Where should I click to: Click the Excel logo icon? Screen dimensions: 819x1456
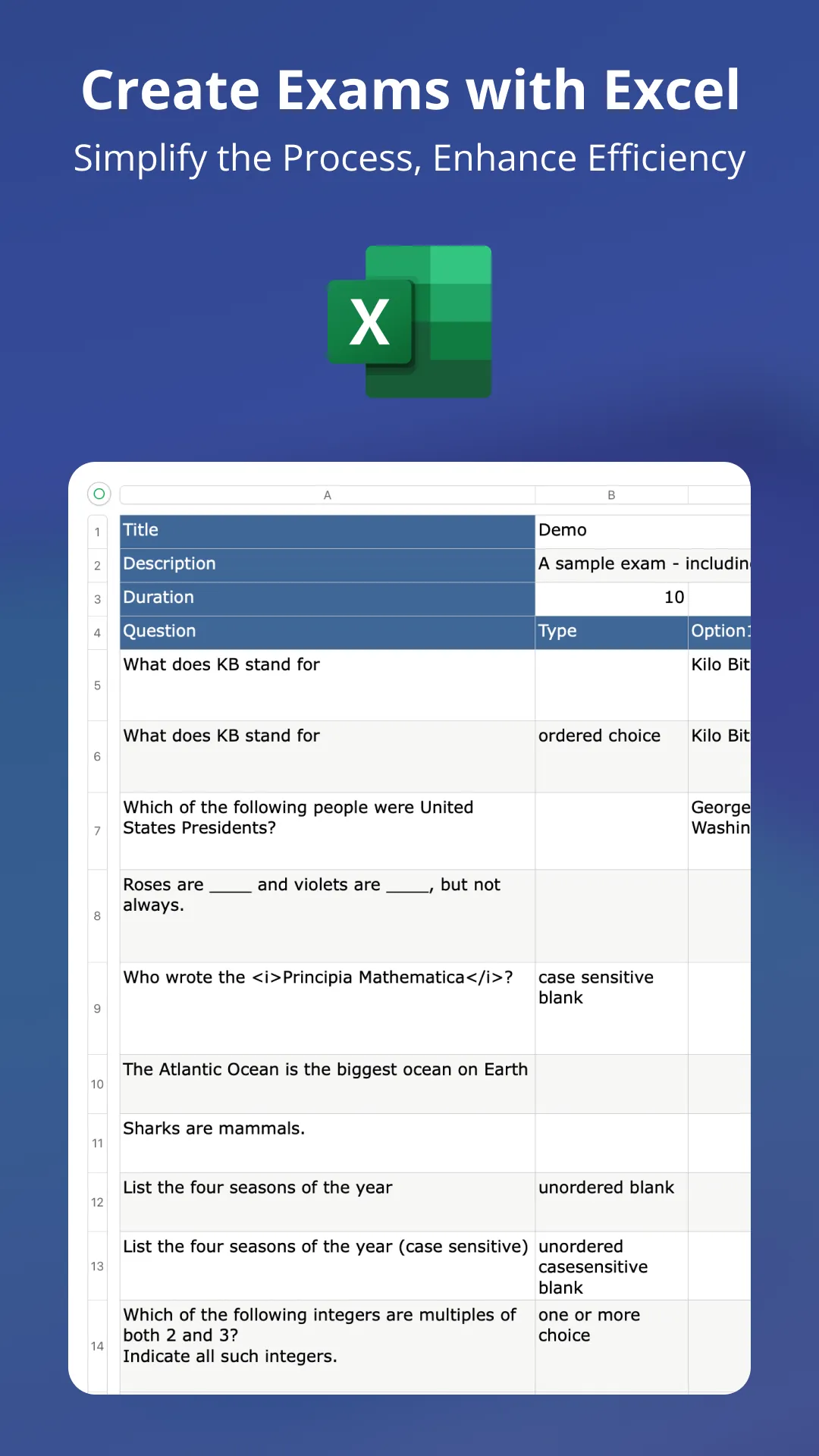409,321
